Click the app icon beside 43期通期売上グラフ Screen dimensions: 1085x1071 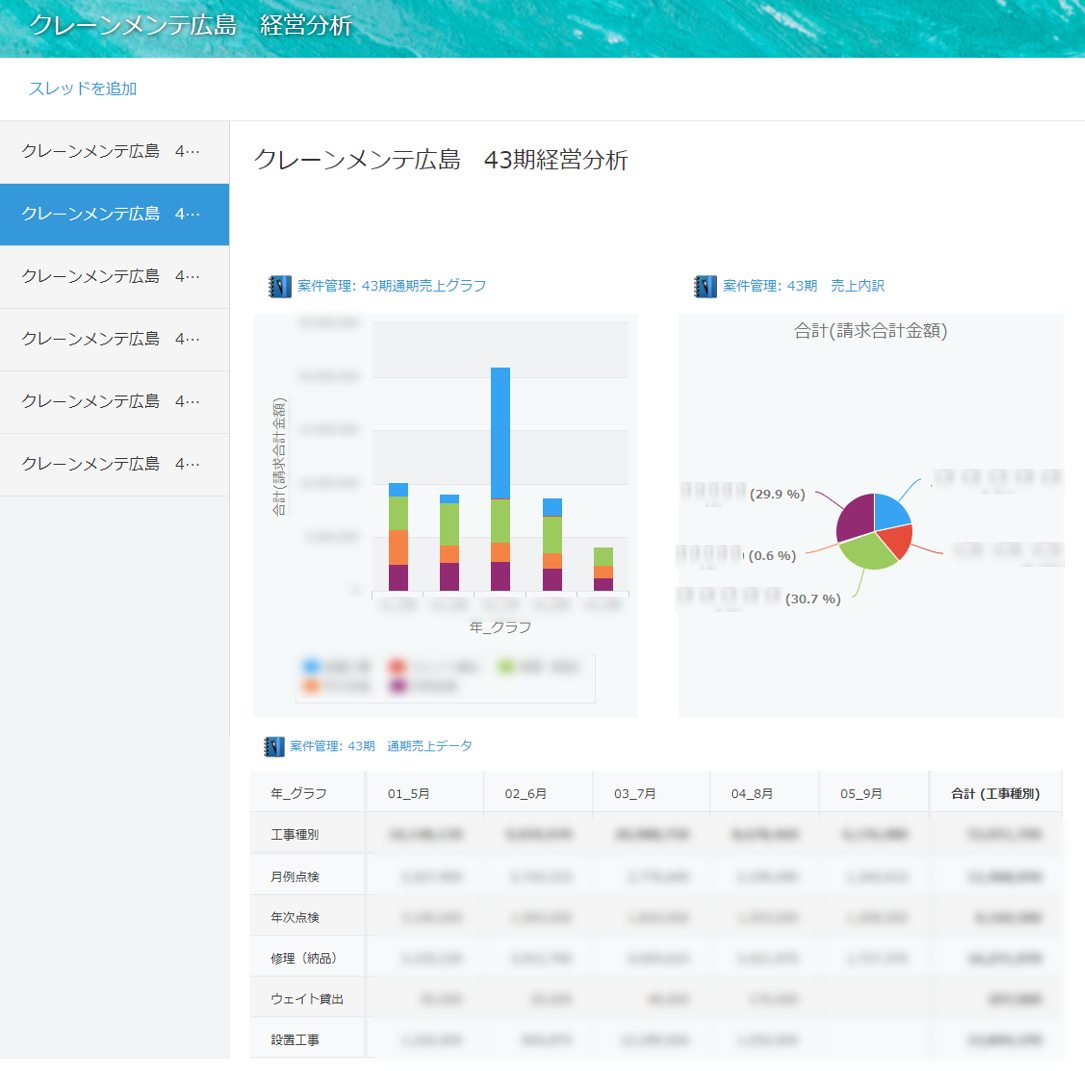pyautogui.click(x=280, y=287)
